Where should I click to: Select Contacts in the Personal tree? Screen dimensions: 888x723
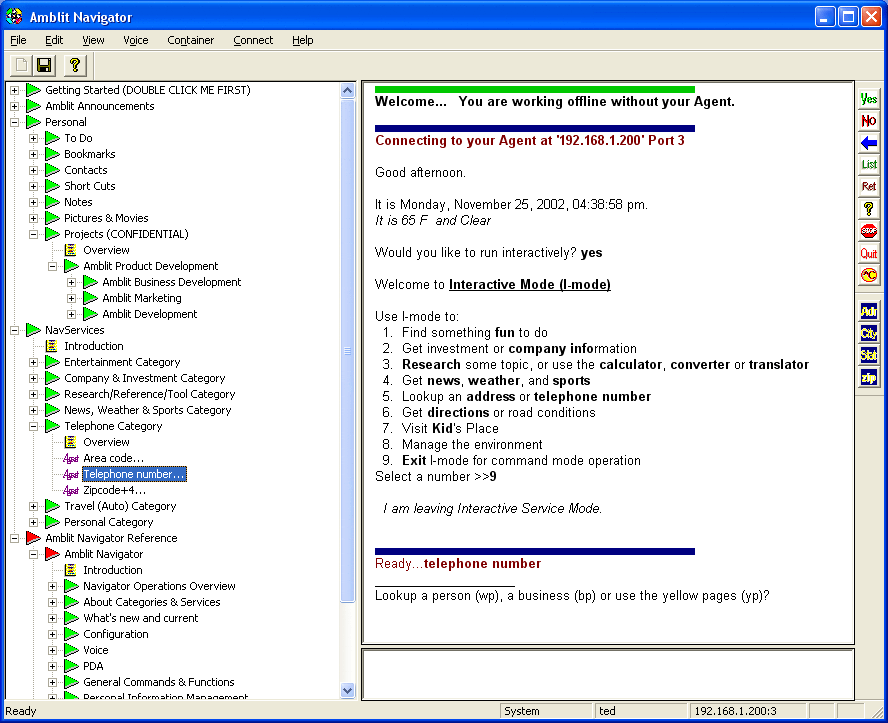coord(86,170)
